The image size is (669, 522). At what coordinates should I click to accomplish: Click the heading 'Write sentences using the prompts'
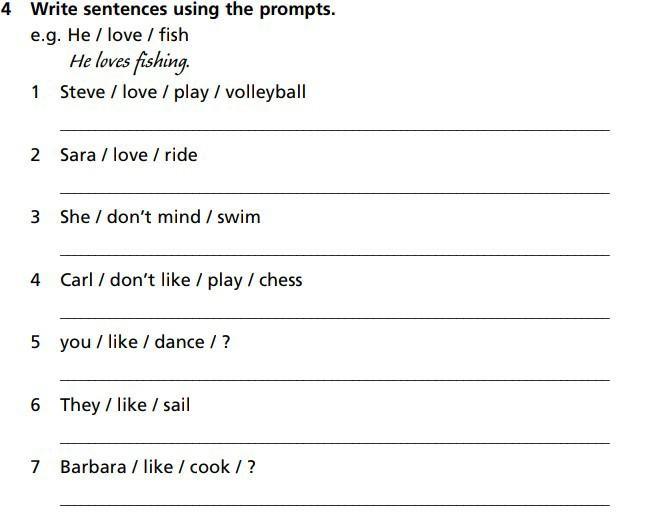click(183, 10)
